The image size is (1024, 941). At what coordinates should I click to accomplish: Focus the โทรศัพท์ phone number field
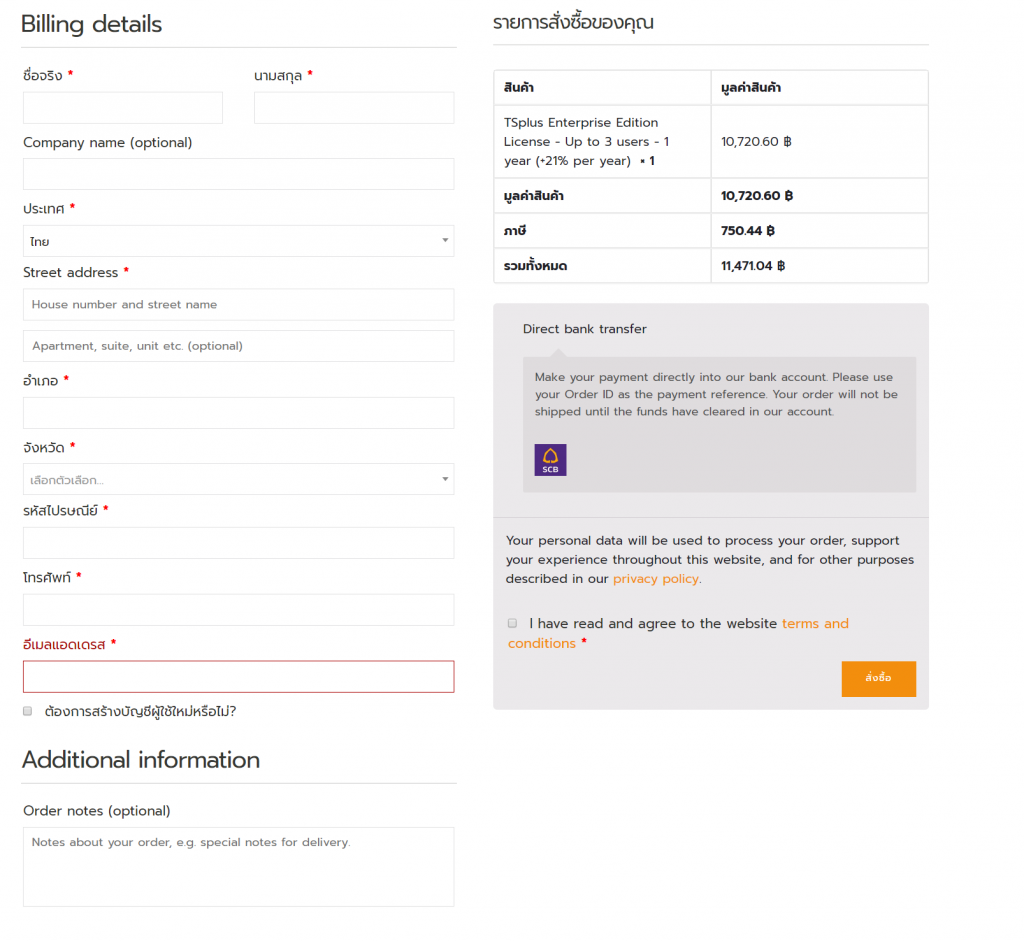click(238, 610)
